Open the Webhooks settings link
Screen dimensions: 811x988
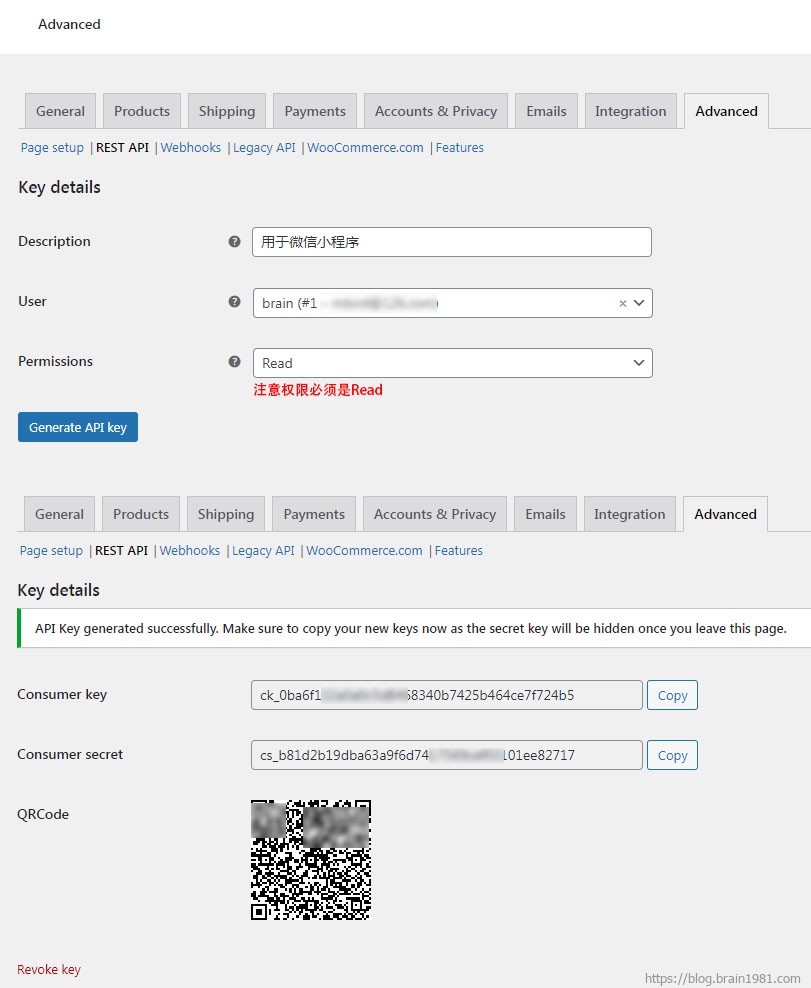(190, 147)
